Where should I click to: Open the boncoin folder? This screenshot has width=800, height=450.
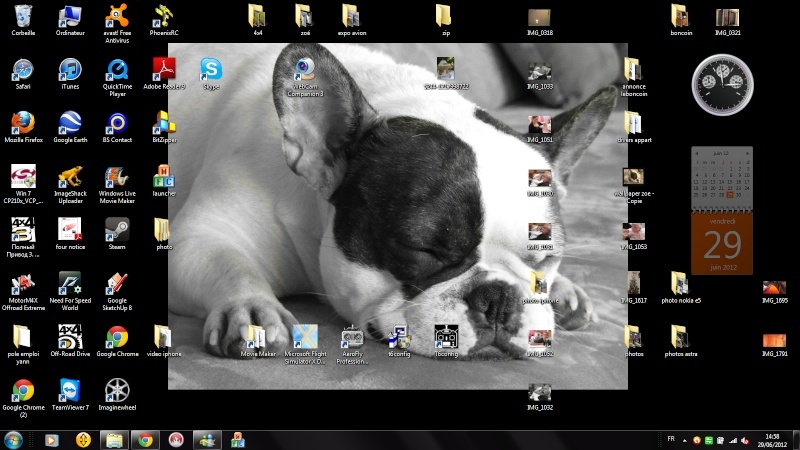coord(681,20)
